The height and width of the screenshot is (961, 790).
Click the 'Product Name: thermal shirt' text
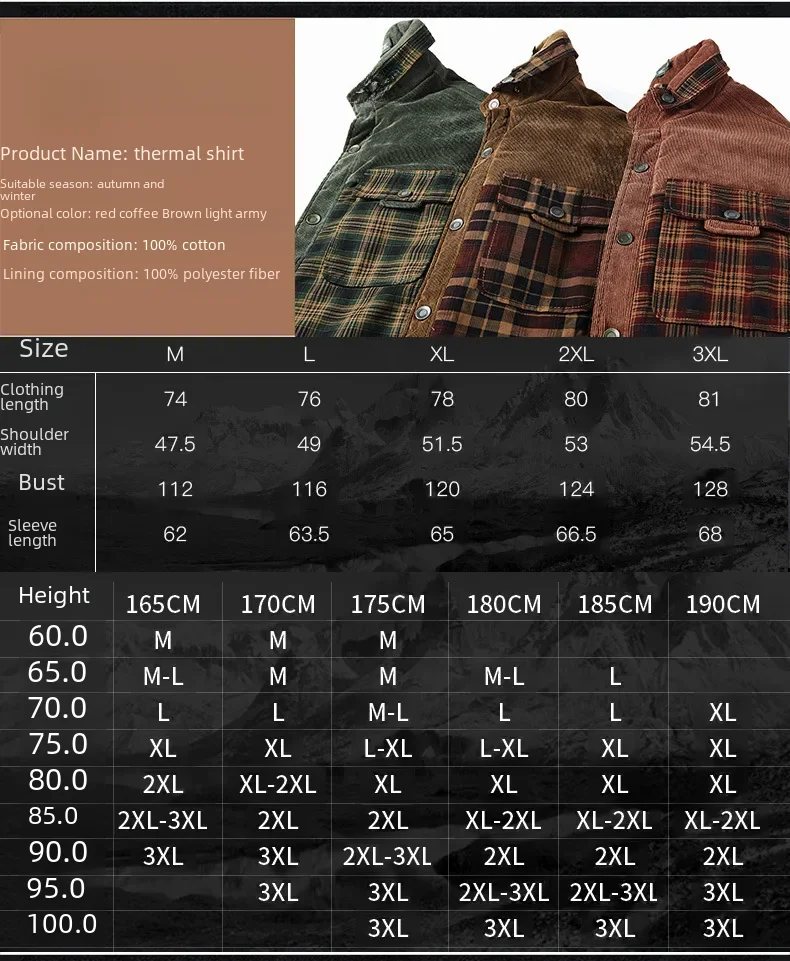coord(122,153)
